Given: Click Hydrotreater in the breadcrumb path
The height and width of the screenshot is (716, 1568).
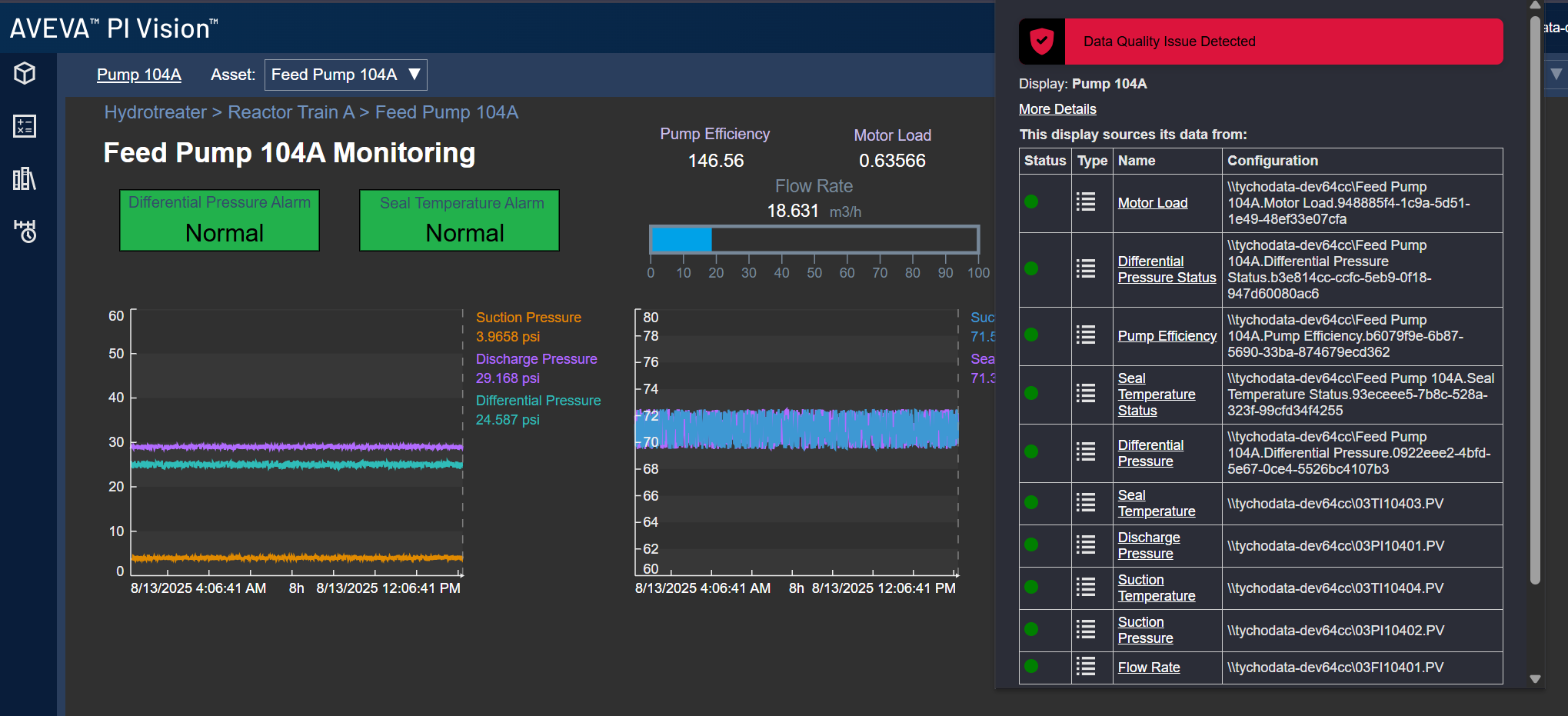Looking at the screenshot, I should click(155, 112).
